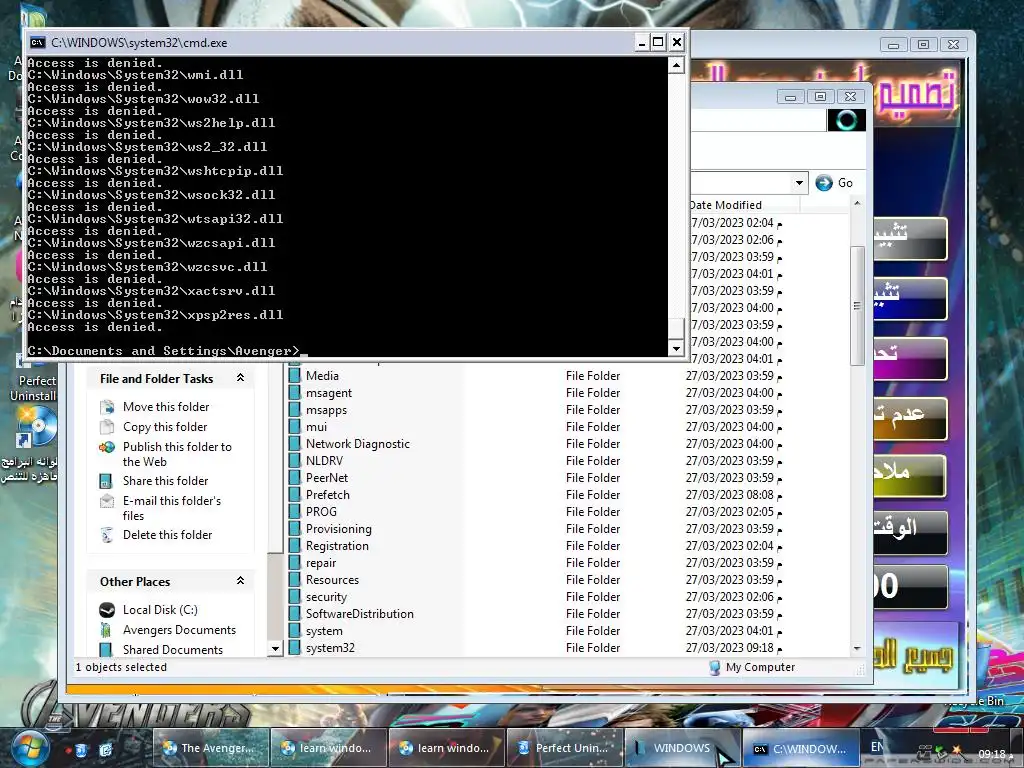The height and width of the screenshot is (768, 1024).
Task: Click the Share this folder link
Action: pos(165,481)
